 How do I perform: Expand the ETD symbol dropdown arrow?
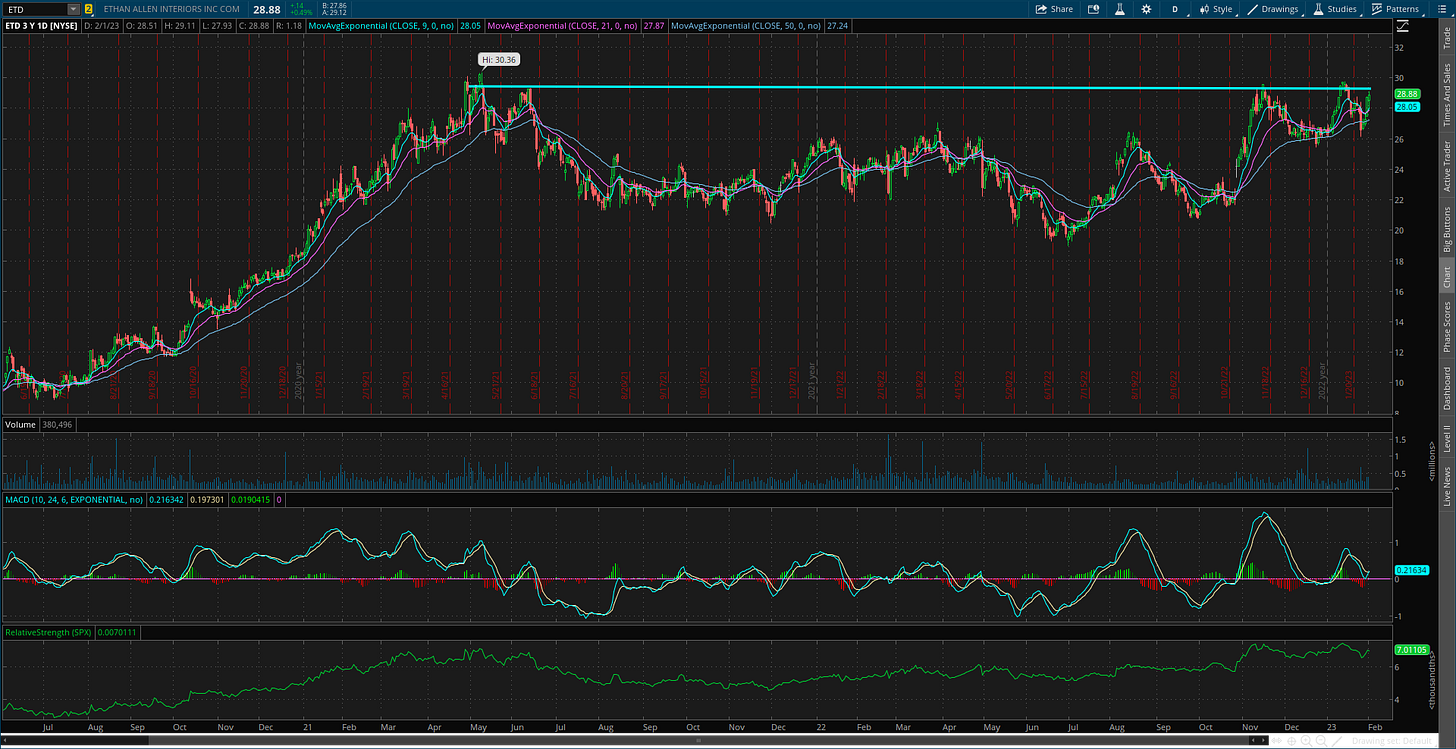(73, 9)
